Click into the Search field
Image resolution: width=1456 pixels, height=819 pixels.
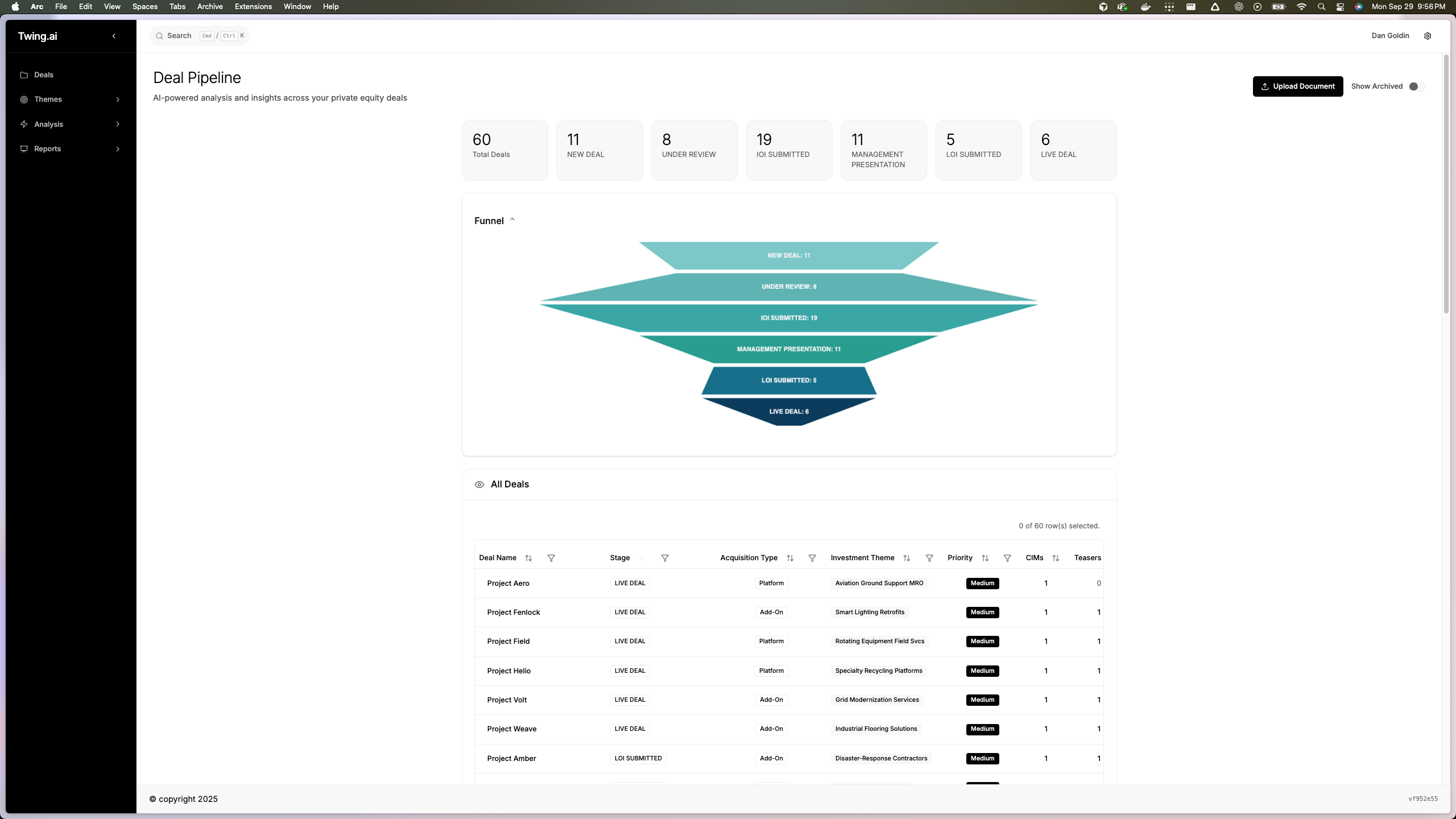[179, 35]
